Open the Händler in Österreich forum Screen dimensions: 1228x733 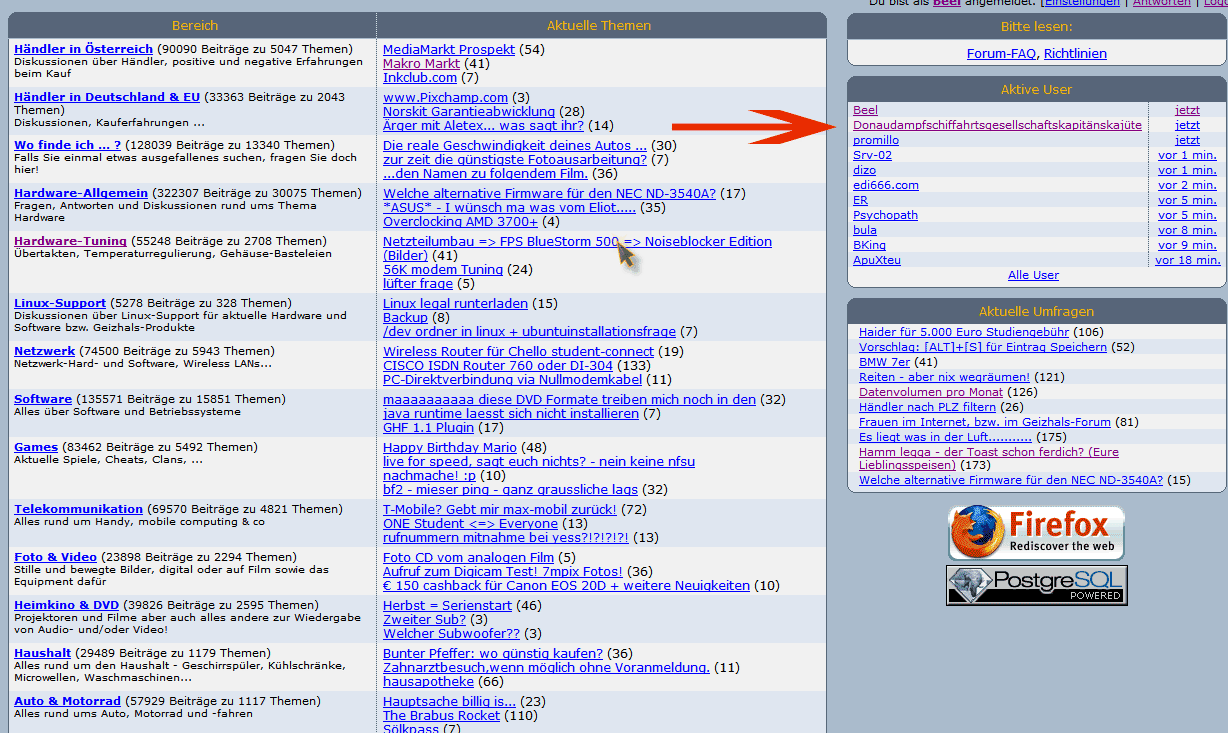83,49
